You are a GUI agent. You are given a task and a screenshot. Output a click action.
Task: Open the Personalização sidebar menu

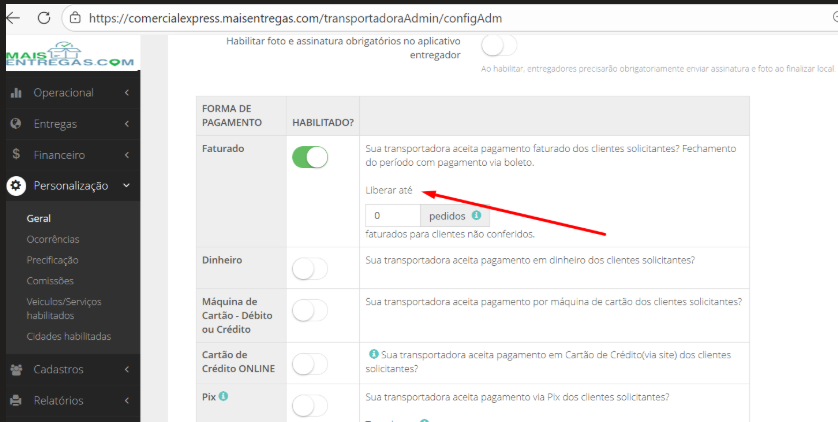pyautogui.click(x=73, y=185)
